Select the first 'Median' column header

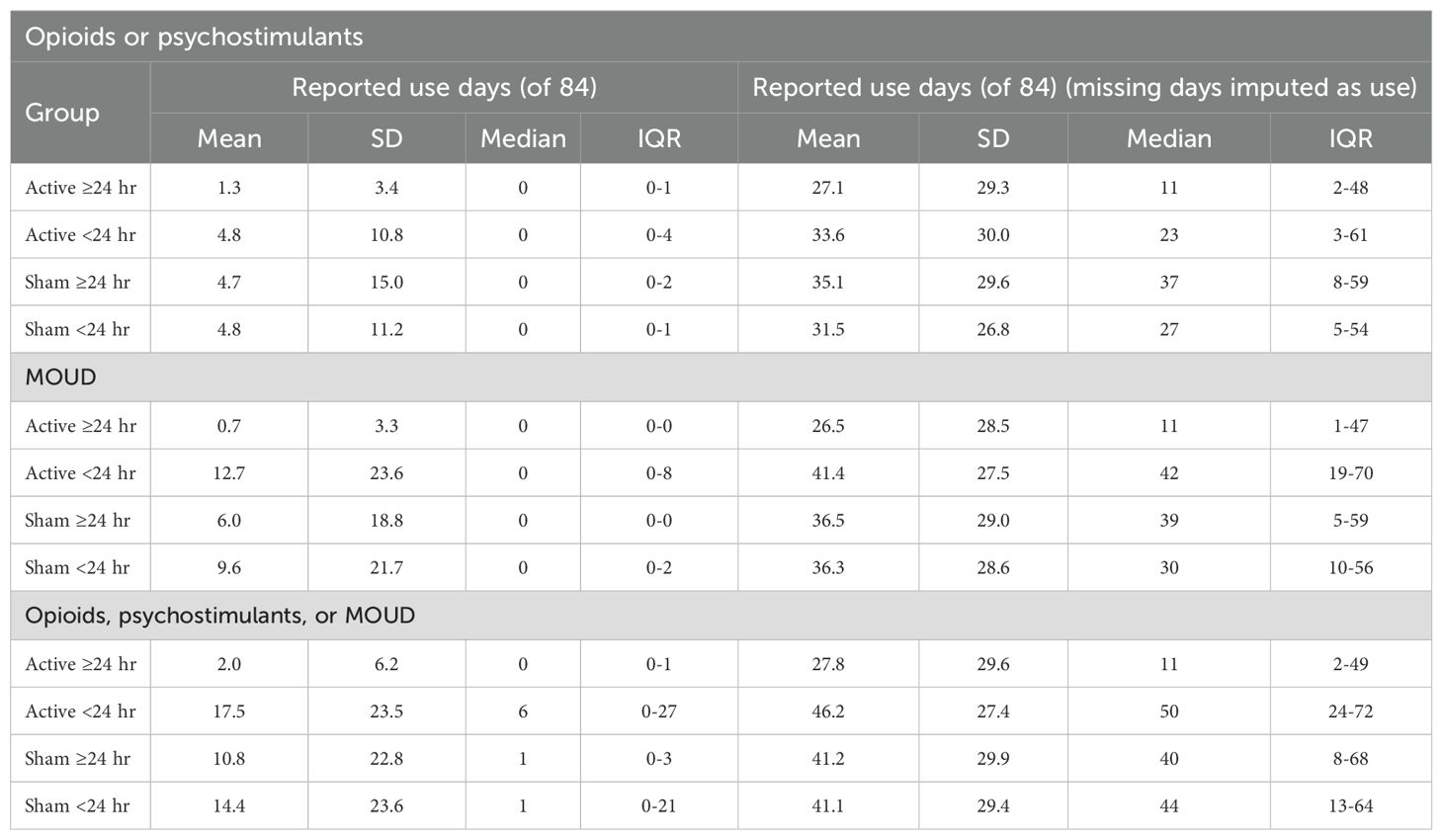tap(523, 138)
